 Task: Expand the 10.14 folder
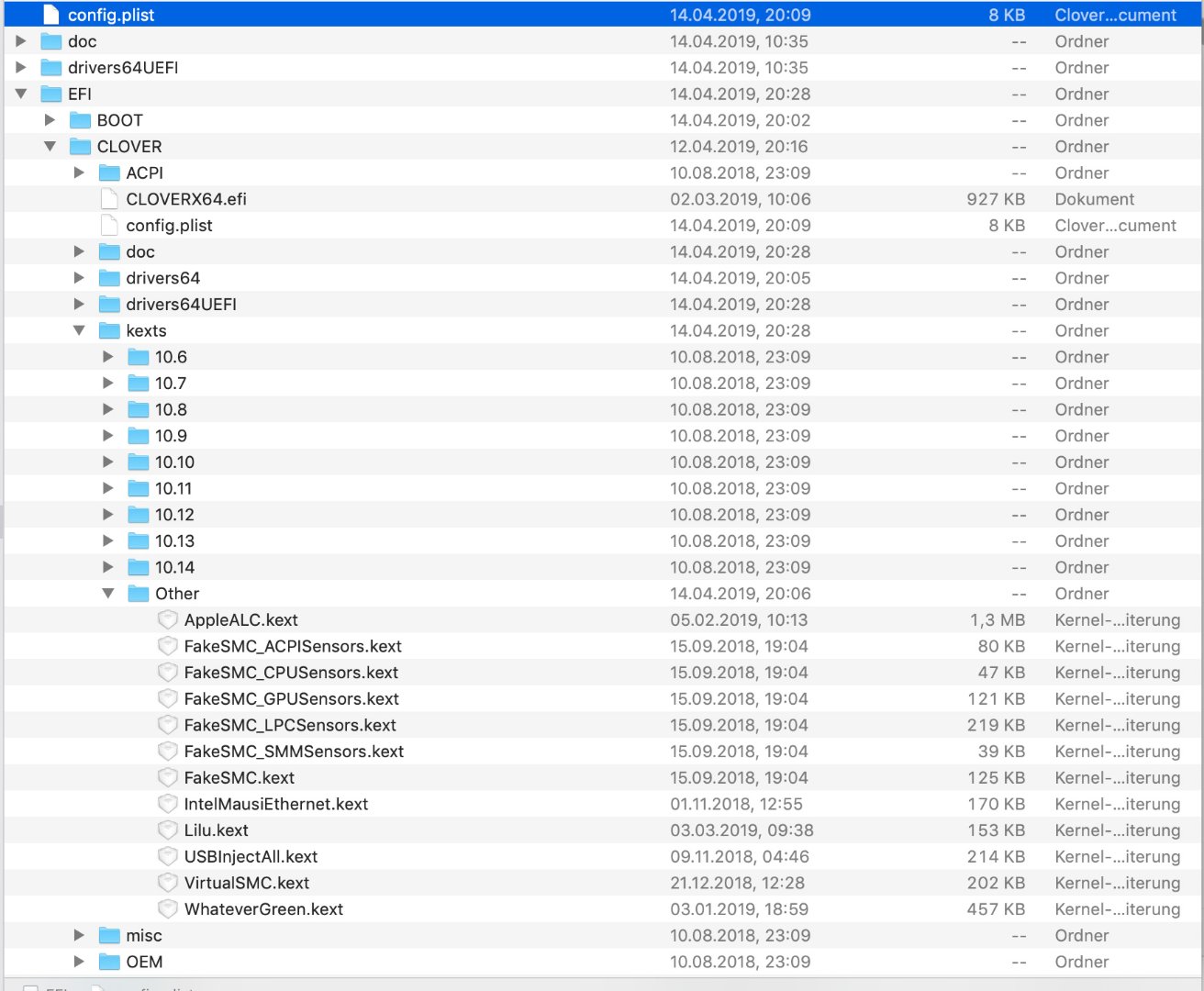pos(108,567)
